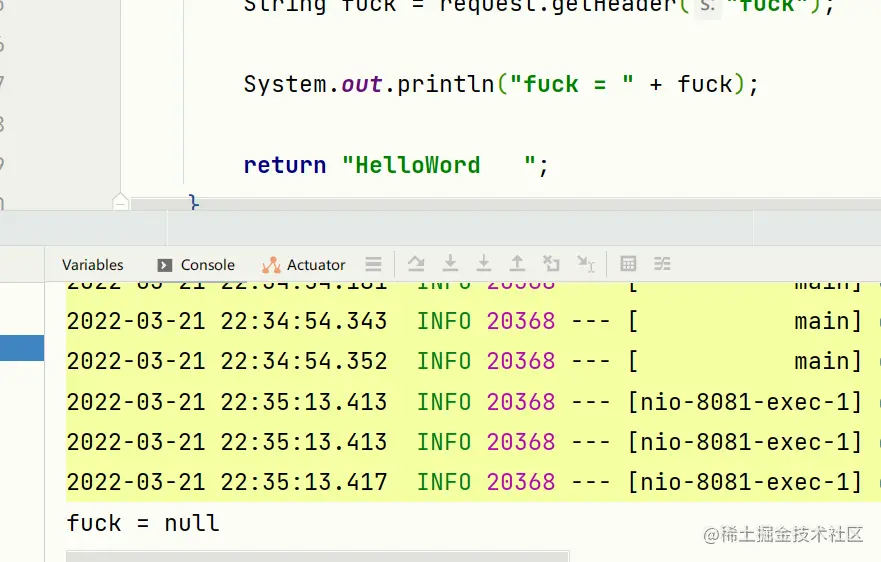The width and height of the screenshot is (881, 562).
Task: Switch to the Variables tab
Action: [x=92, y=265]
